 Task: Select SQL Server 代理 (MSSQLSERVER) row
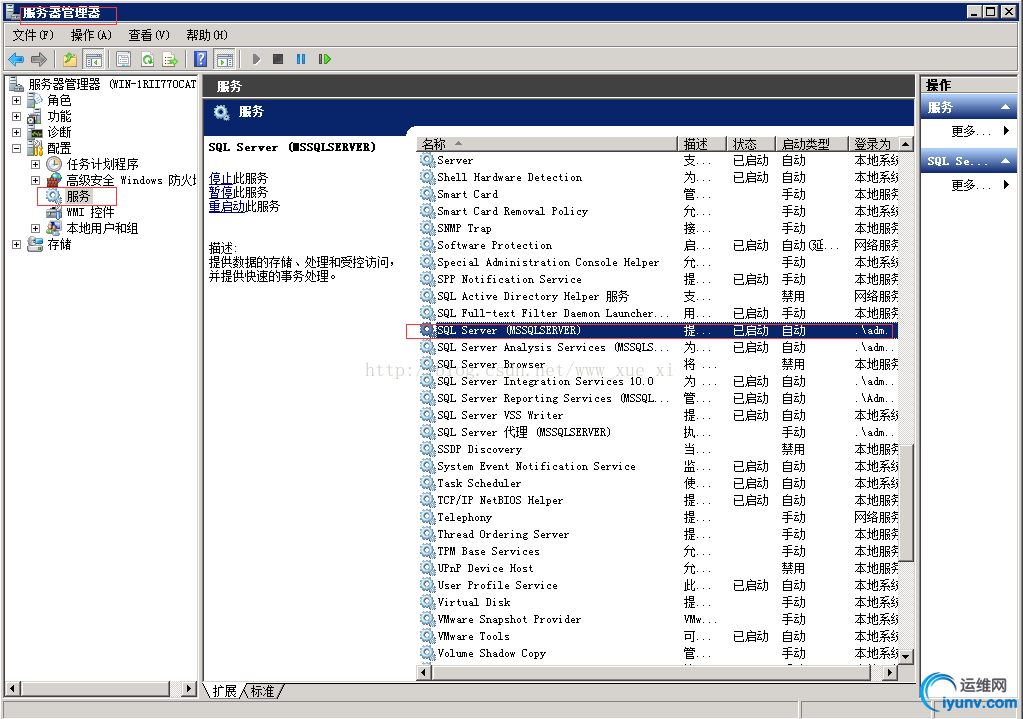click(x=657, y=433)
